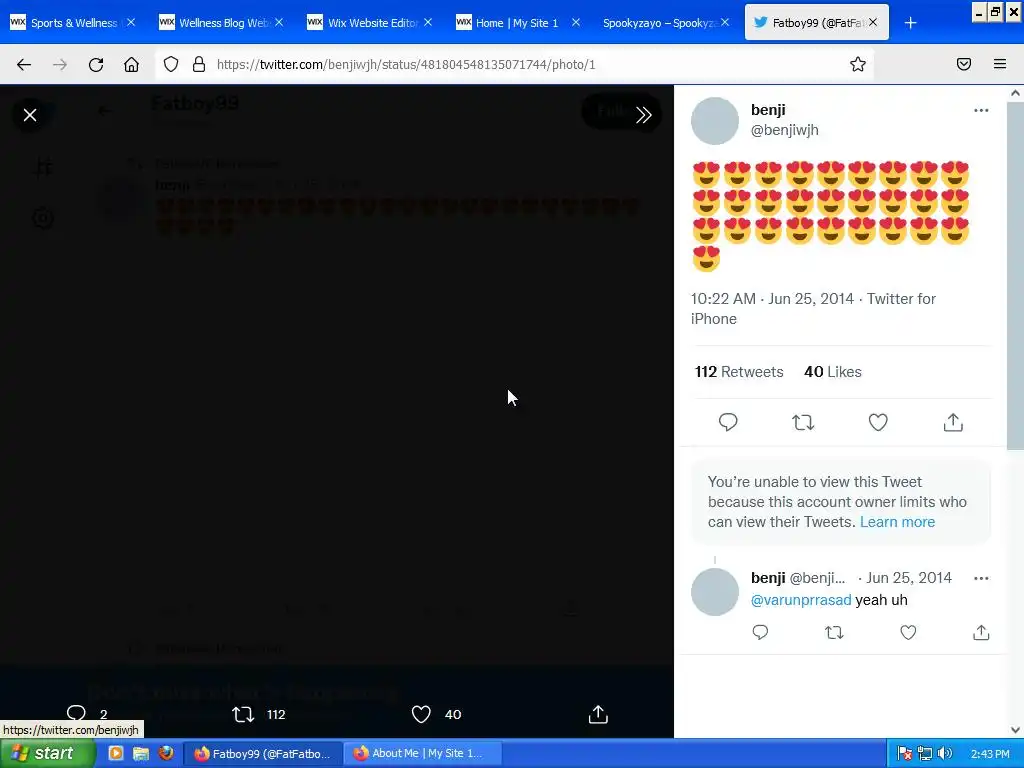
Task: Click the Jun 25, 2014 date on the reply
Action: click(x=909, y=578)
